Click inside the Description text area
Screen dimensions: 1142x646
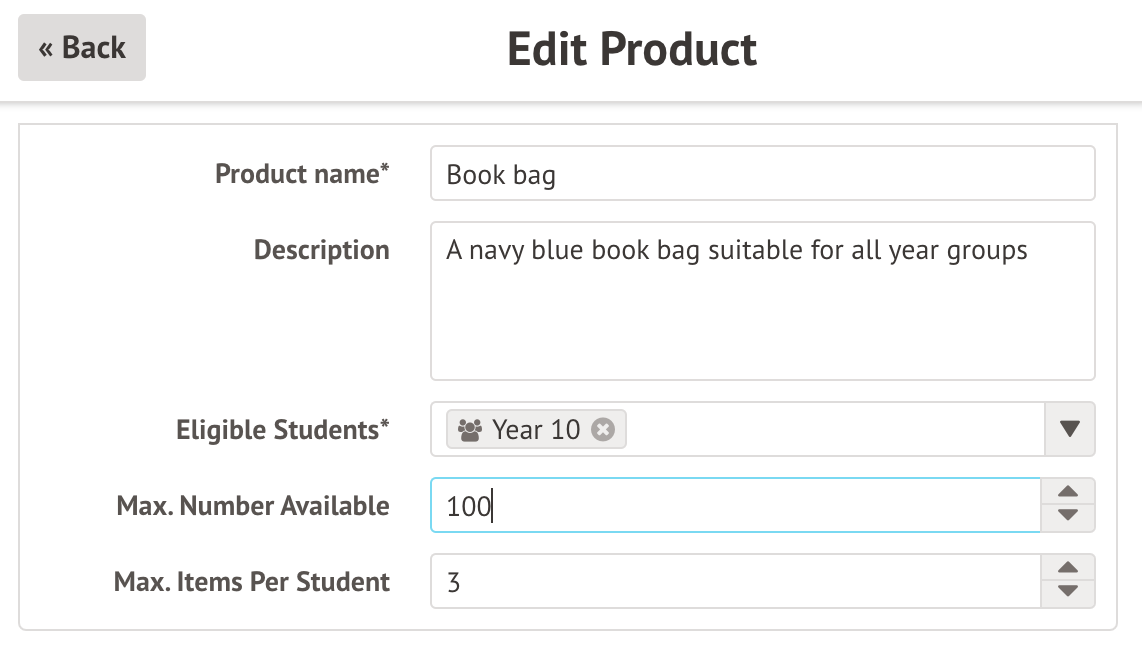762,310
